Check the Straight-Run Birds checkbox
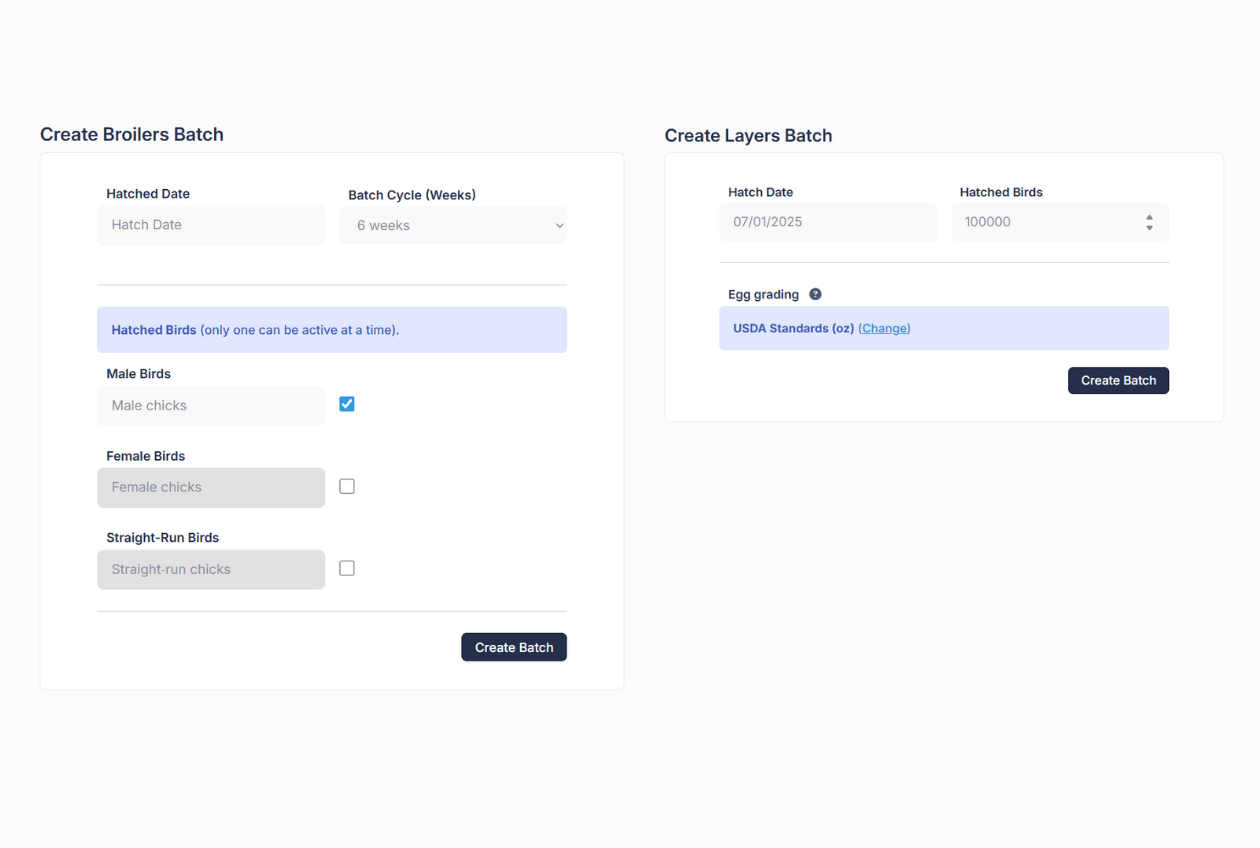1260x848 pixels. coord(347,568)
